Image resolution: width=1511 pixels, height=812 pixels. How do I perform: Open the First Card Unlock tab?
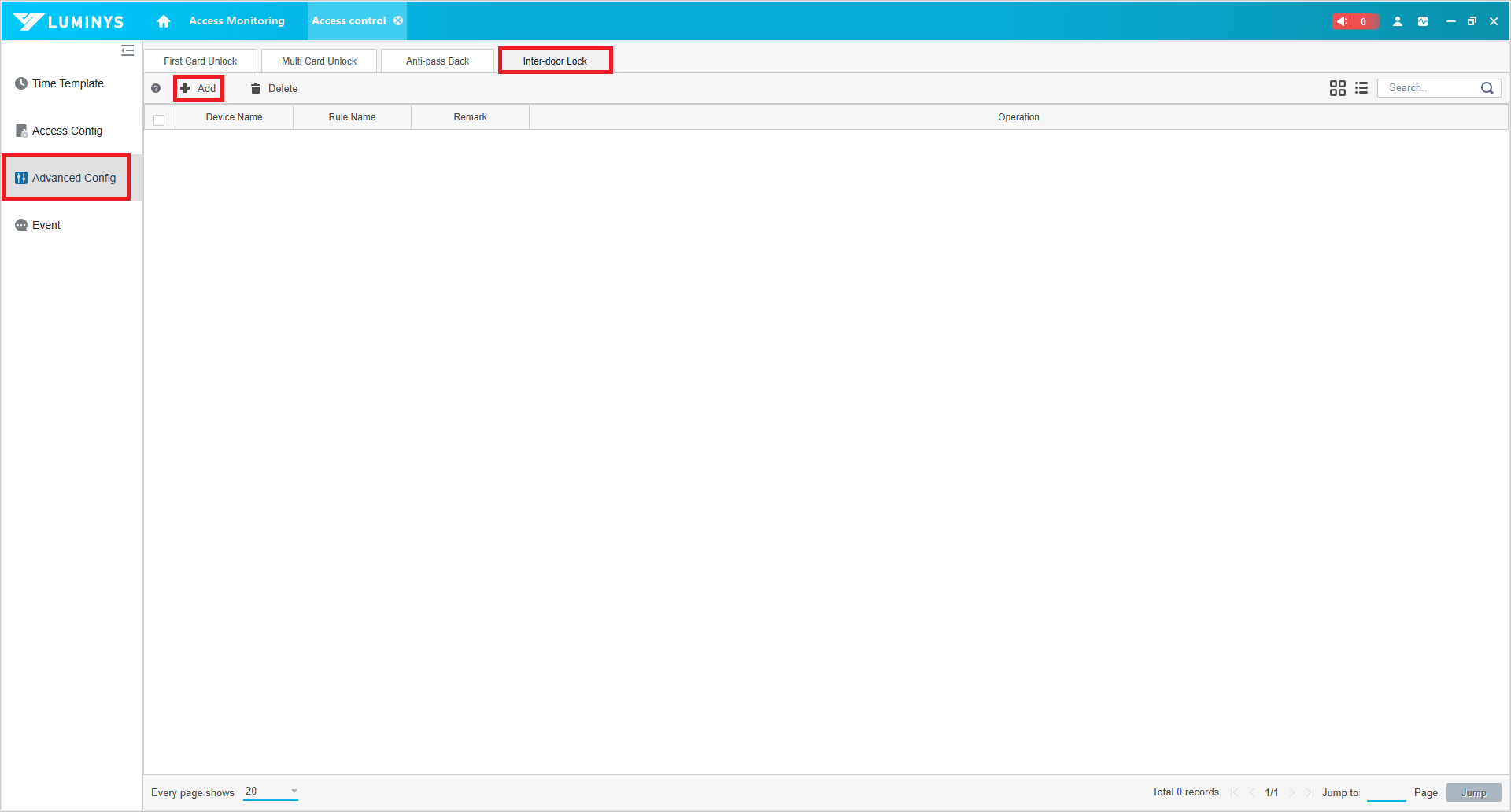[x=200, y=61]
